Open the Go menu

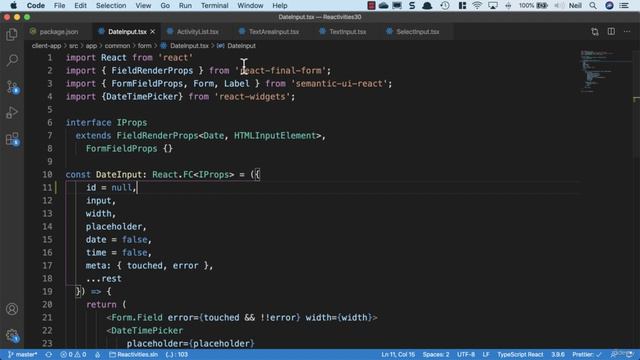(x=165, y=6)
